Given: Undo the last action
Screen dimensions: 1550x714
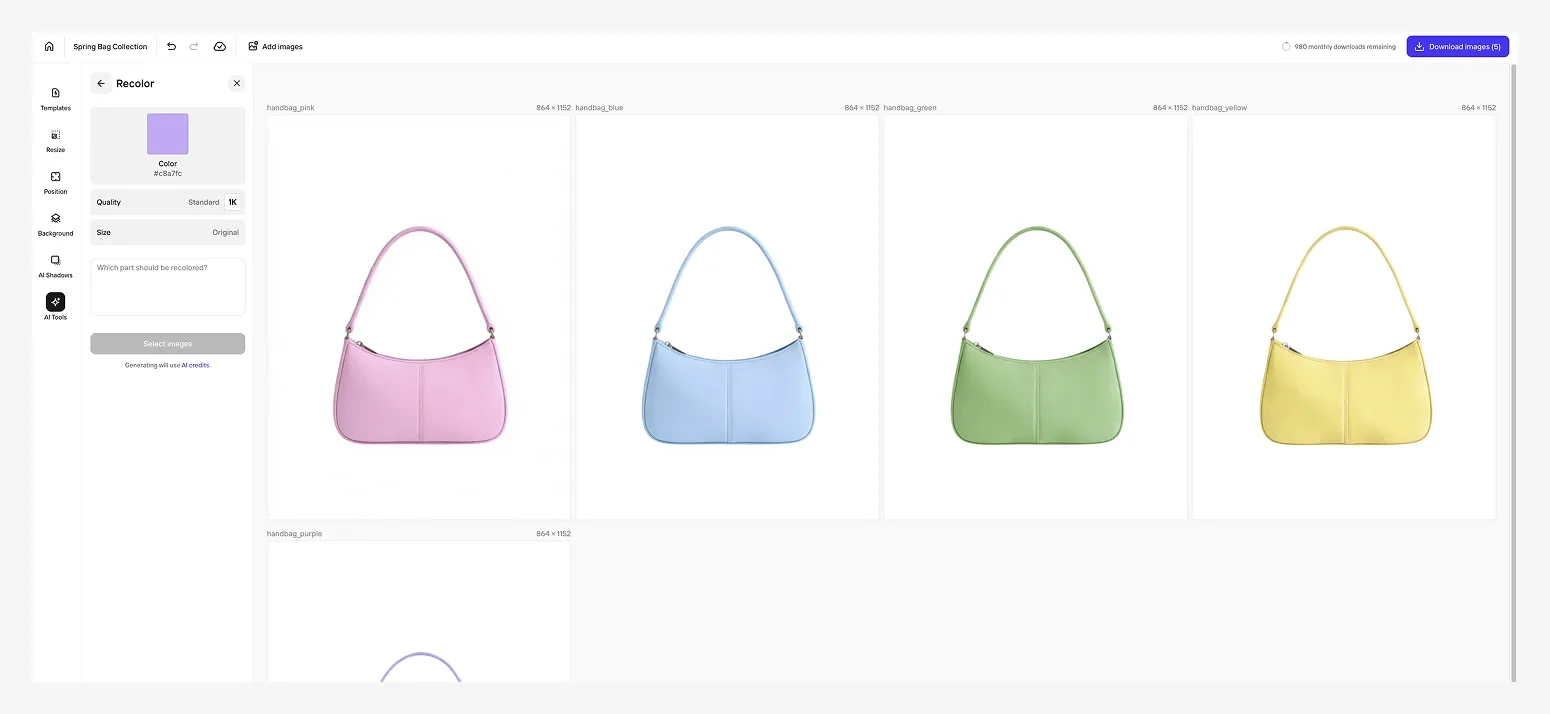Looking at the screenshot, I should pyautogui.click(x=171, y=46).
